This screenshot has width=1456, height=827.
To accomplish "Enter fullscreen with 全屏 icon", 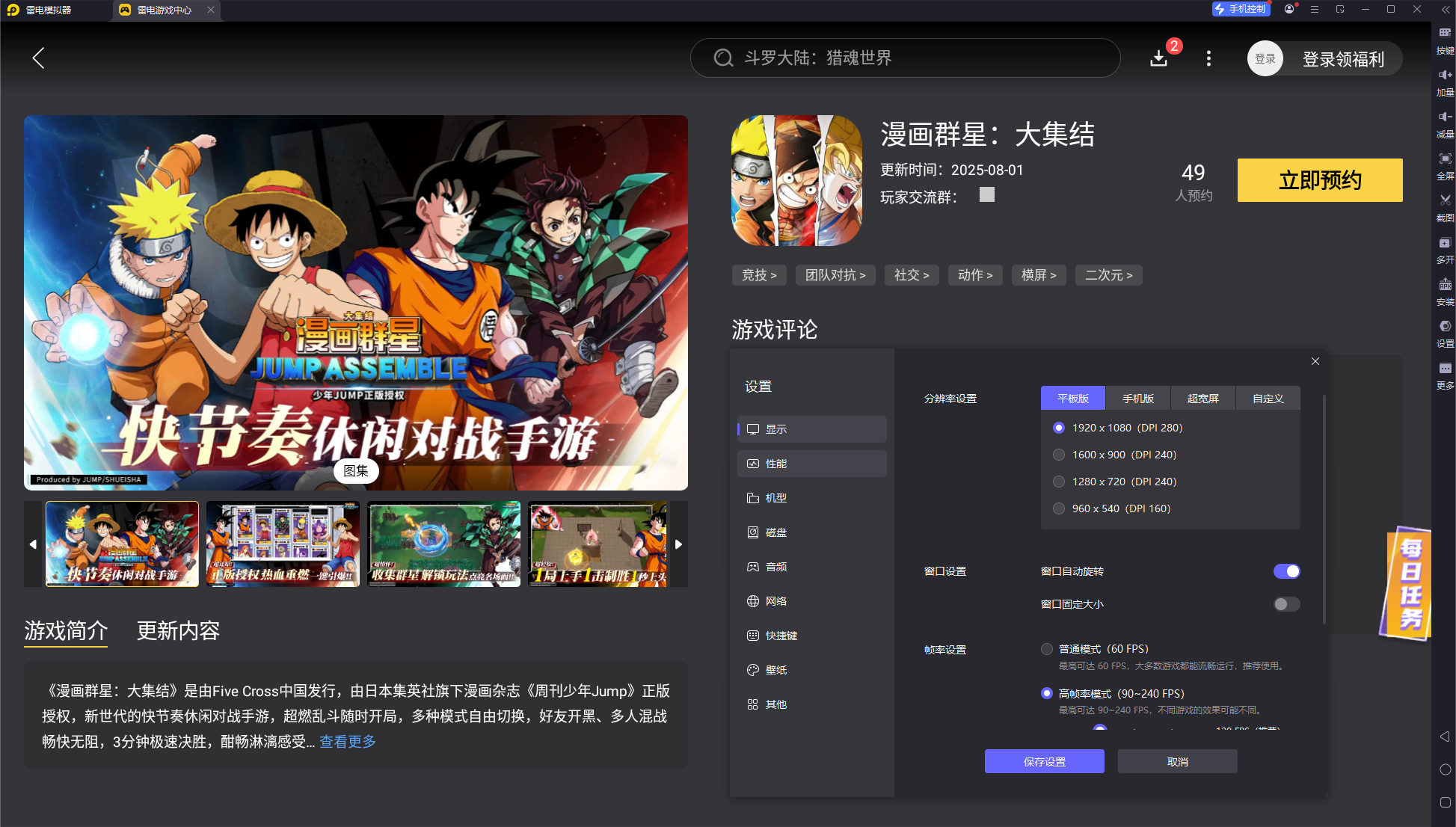I will click(x=1445, y=165).
